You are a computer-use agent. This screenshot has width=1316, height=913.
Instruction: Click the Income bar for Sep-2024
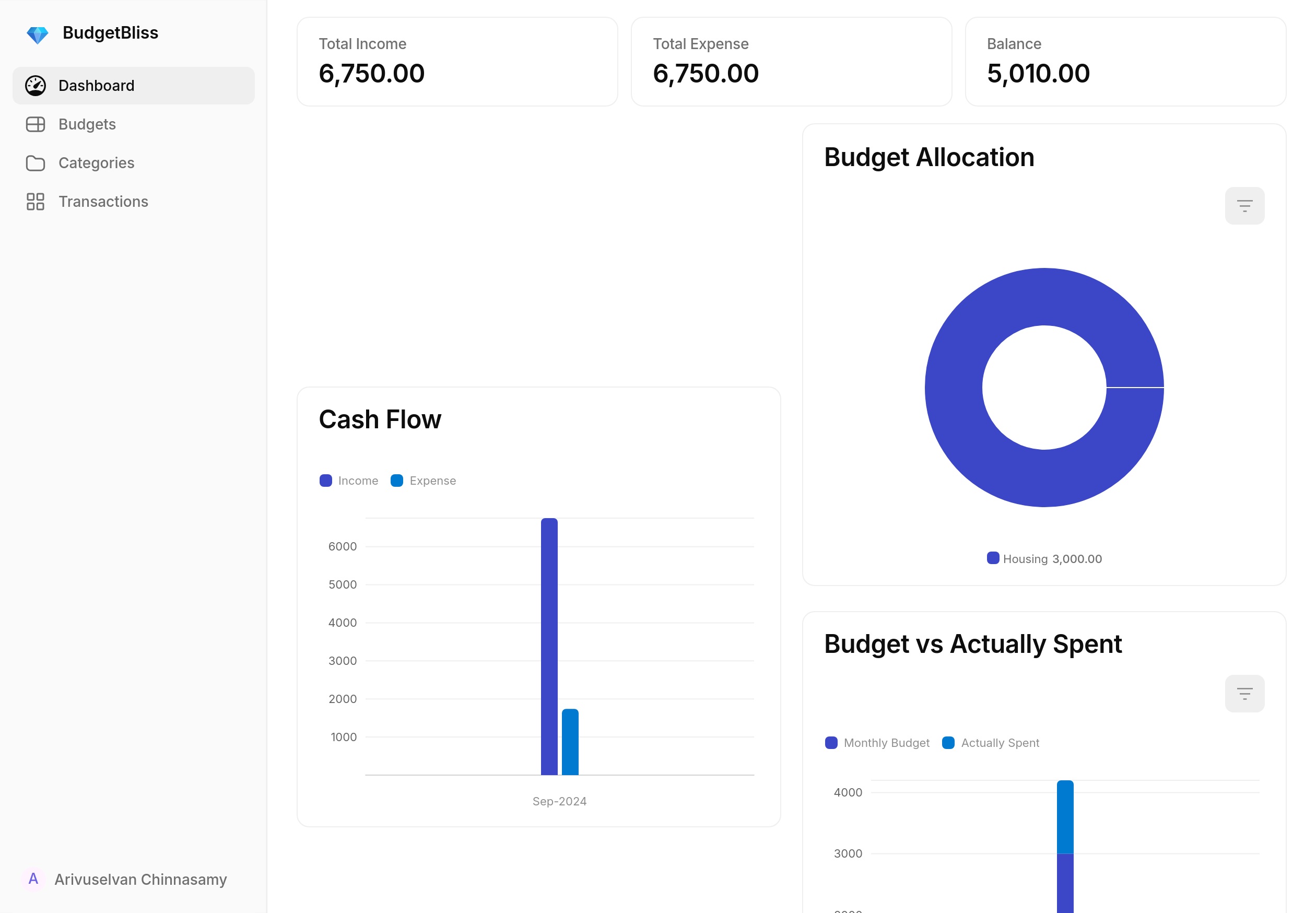click(549, 647)
